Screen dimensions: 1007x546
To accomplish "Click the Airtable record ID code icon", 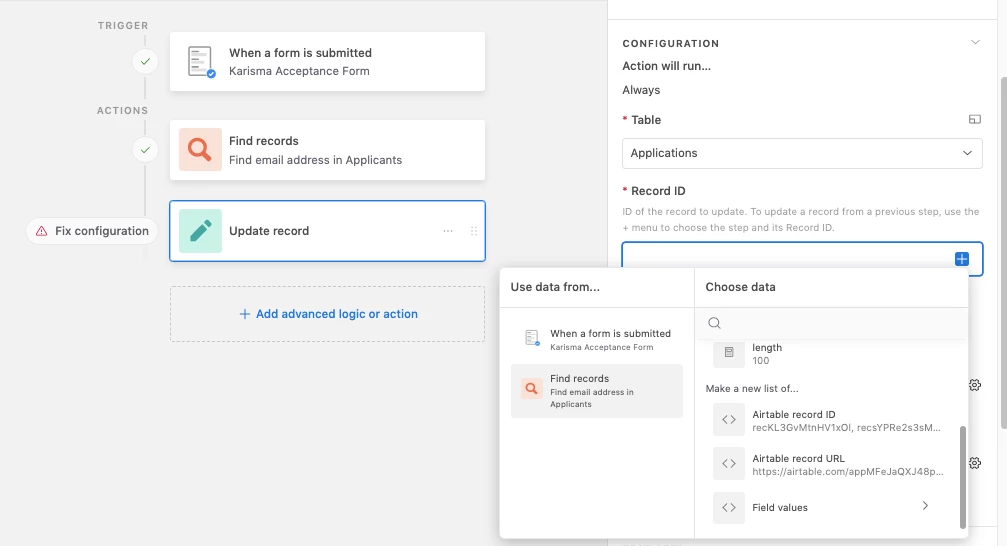I will (x=729, y=419).
